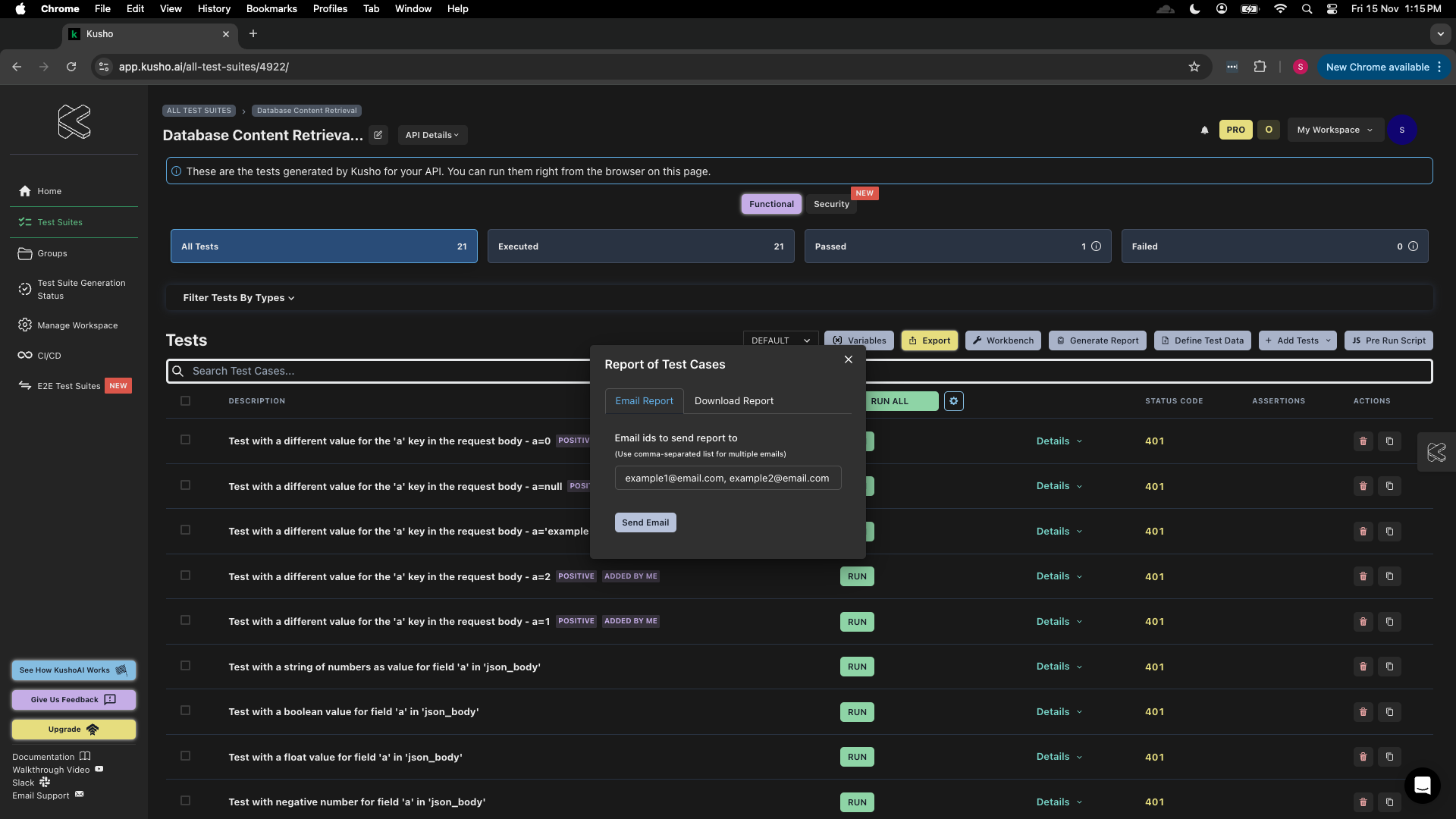The height and width of the screenshot is (819, 1456).
Task: Click the edit test suite name pencil icon
Action: (x=378, y=135)
